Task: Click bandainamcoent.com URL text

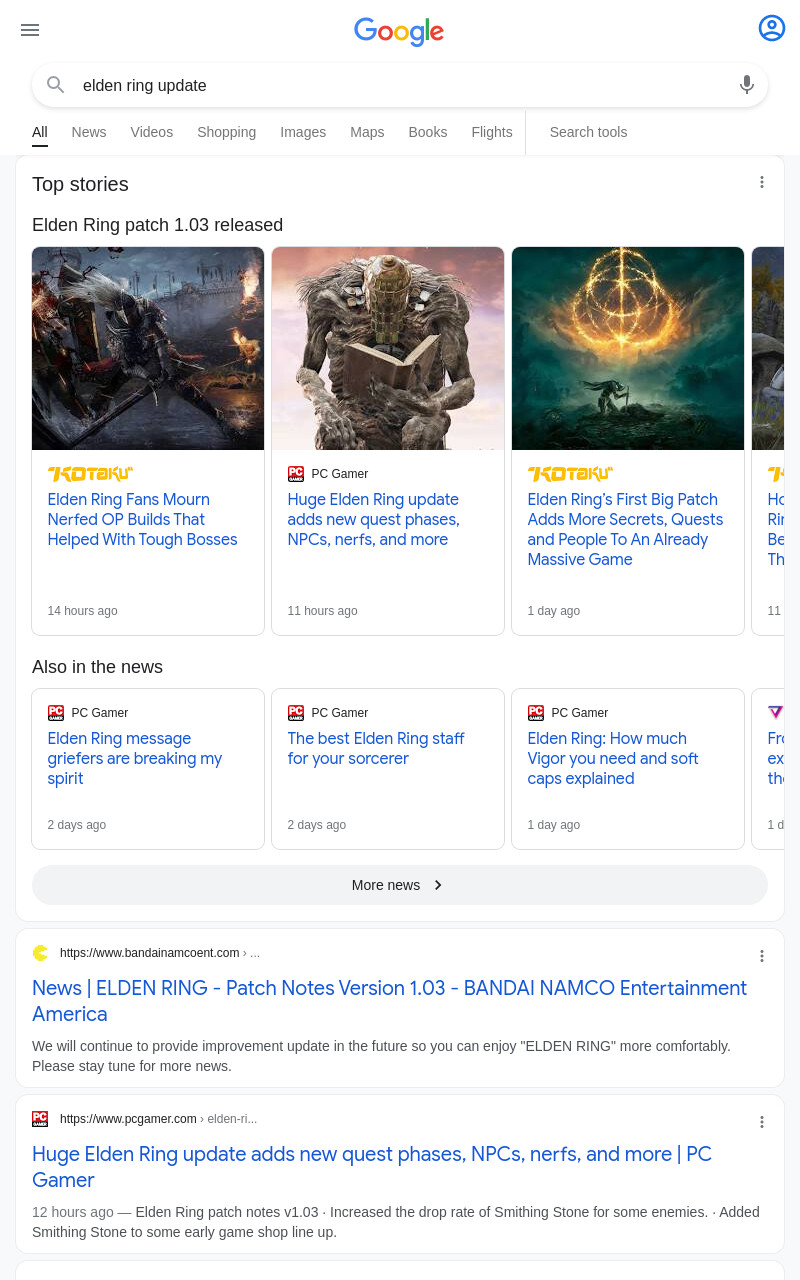Action: pos(150,953)
